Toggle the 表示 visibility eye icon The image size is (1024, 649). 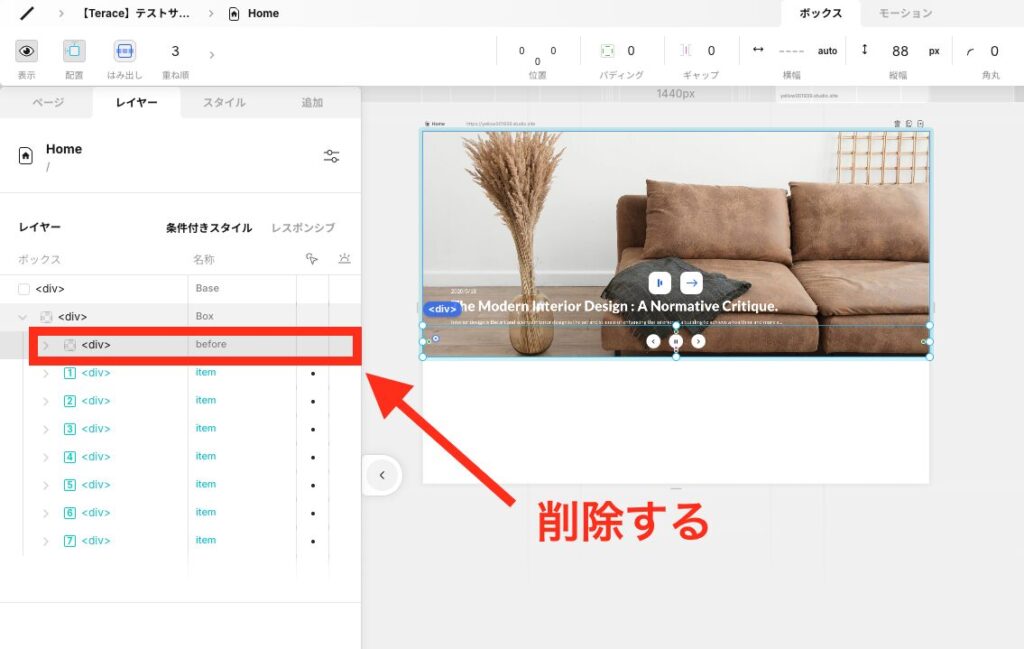pyautogui.click(x=27, y=51)
